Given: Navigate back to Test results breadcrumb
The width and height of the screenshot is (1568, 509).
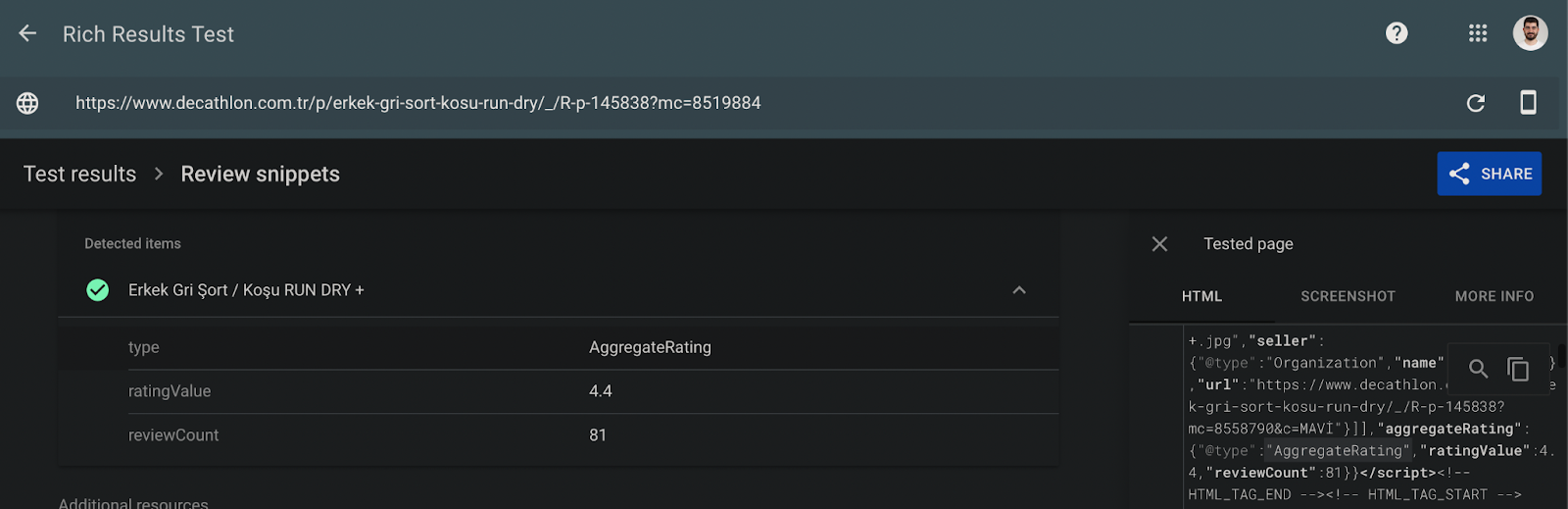Looking at the screenshot, I should click(79, 174).
